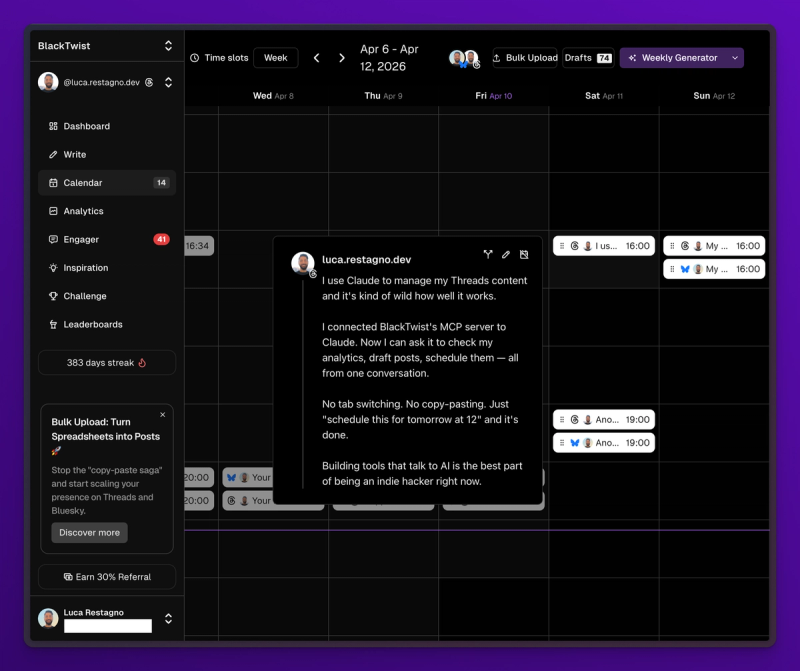800x671 pixels.
Task: Click the thread split icon in the post popup
Action: pyautogui.click(x=488, y=254)
